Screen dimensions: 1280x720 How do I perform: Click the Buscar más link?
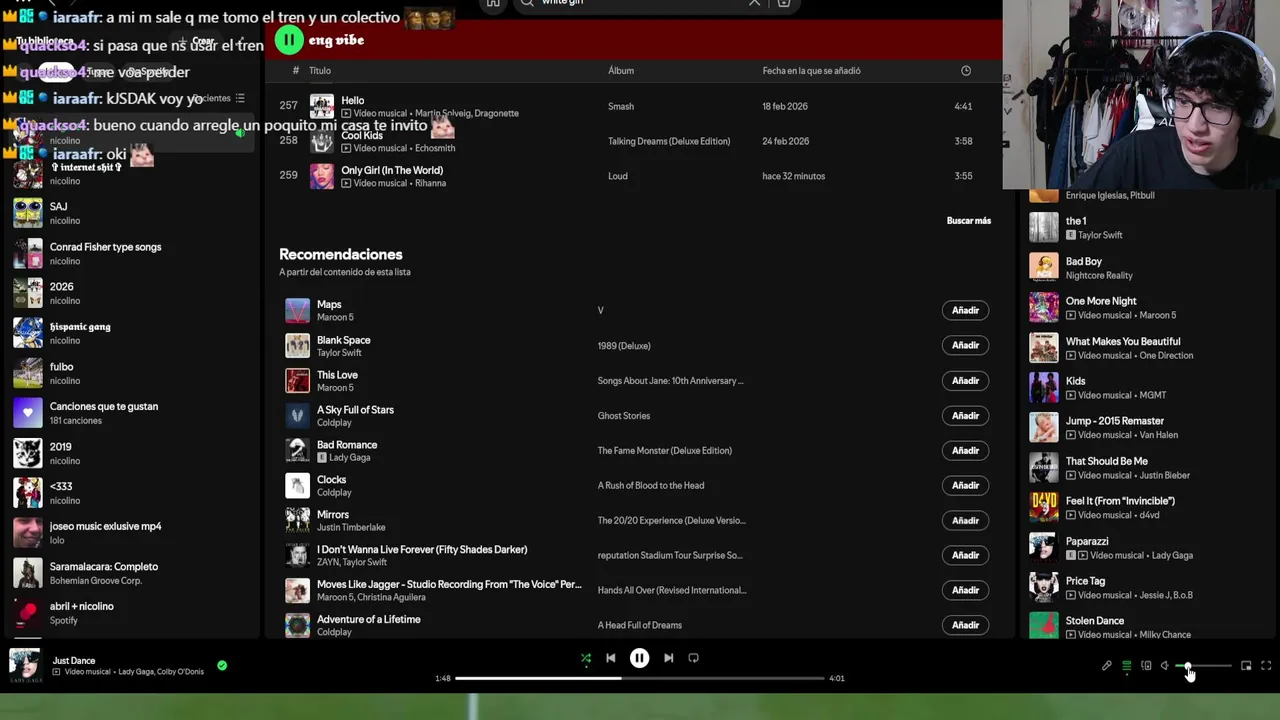968,221
